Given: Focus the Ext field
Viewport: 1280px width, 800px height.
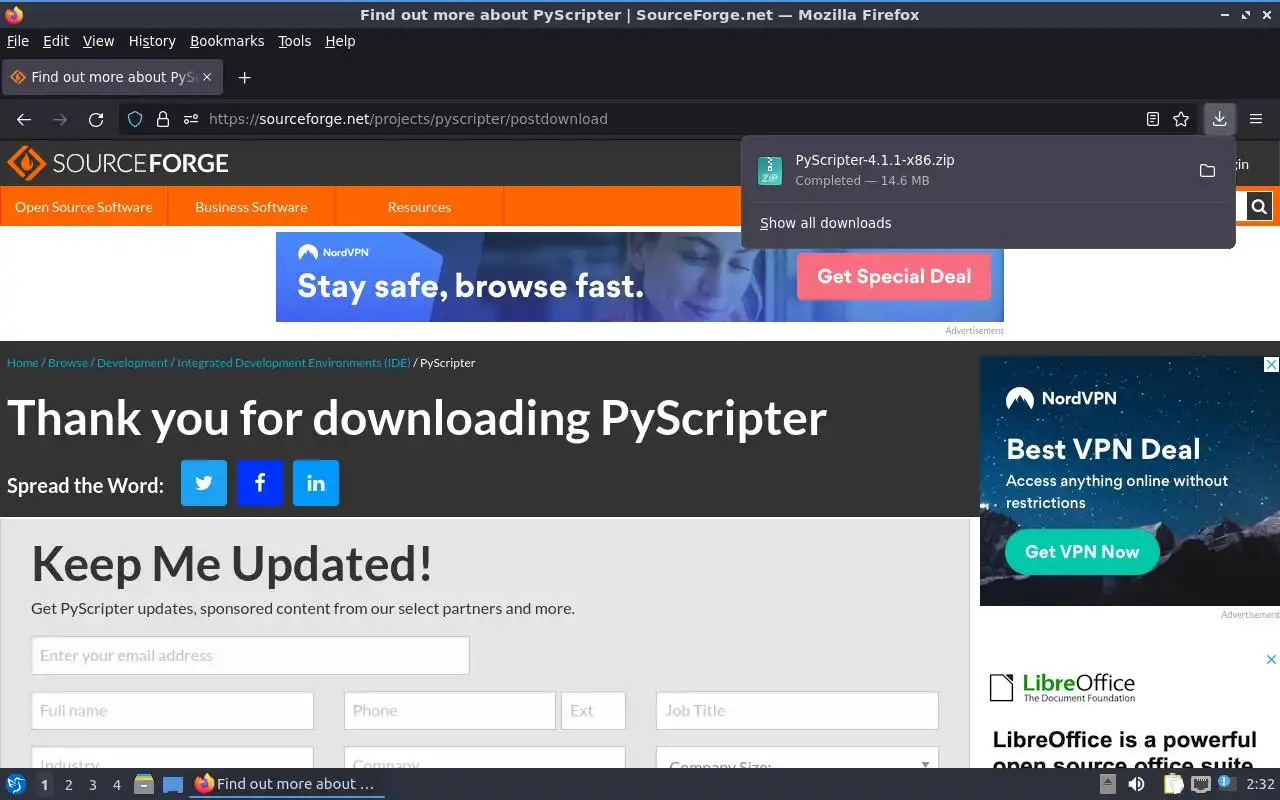Looking at the screenshot, I should 593,711.
